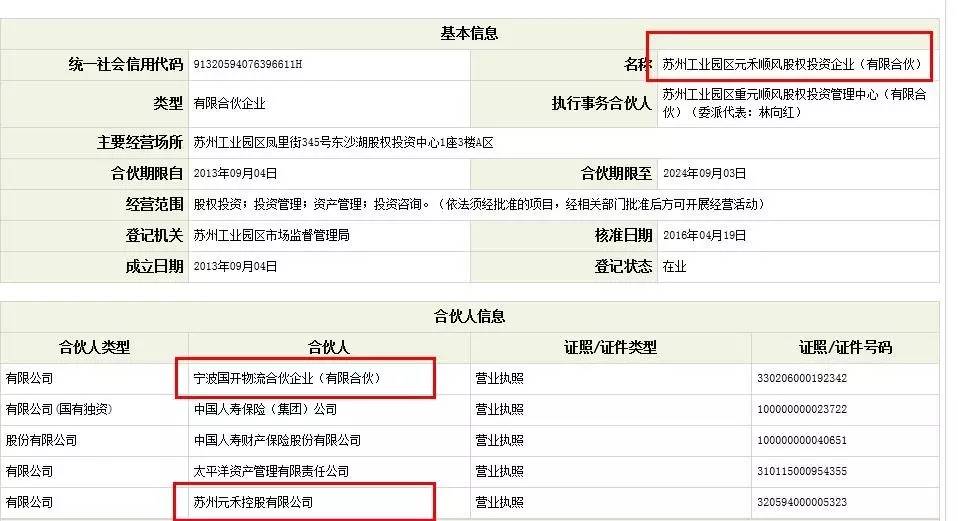Select partner 中国人寿保险（集团）公司
This screenshot has height=521, width=958.
tap(265, 409)
